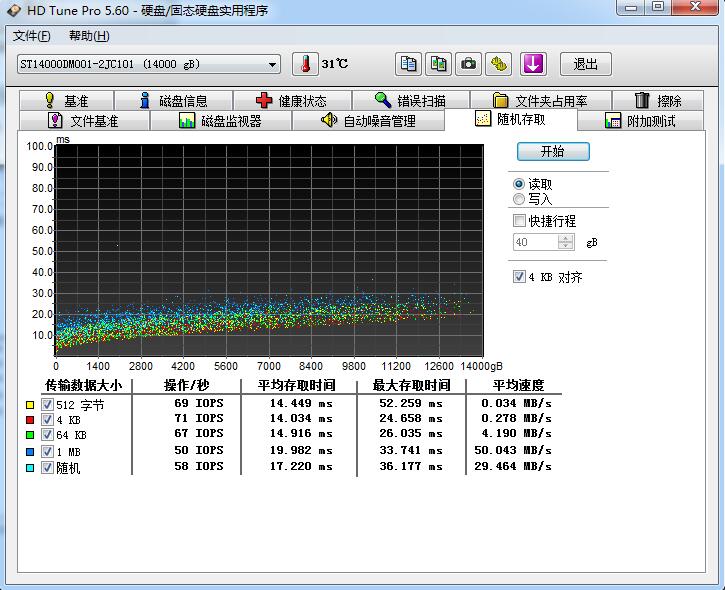
Task: Open the 磁盘监视器 tab
Action: (219, 121)
